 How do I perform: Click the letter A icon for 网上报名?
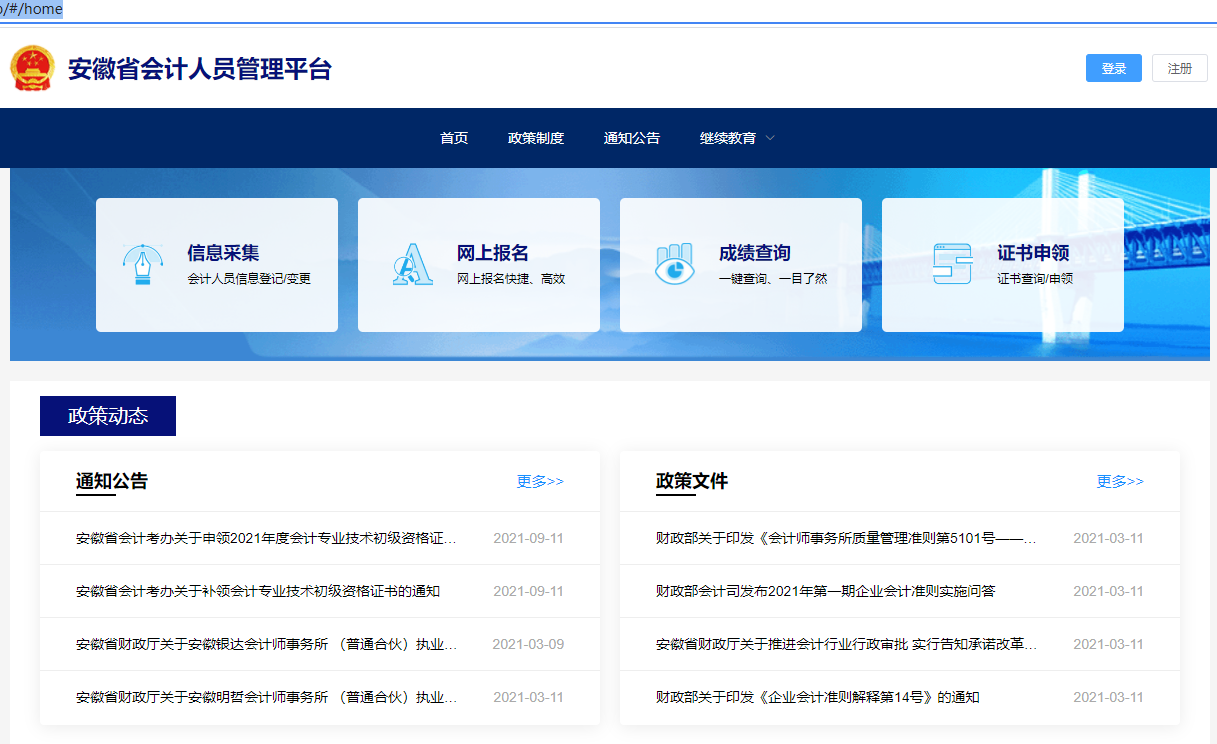pyautogui.click(x=412, y=265)
